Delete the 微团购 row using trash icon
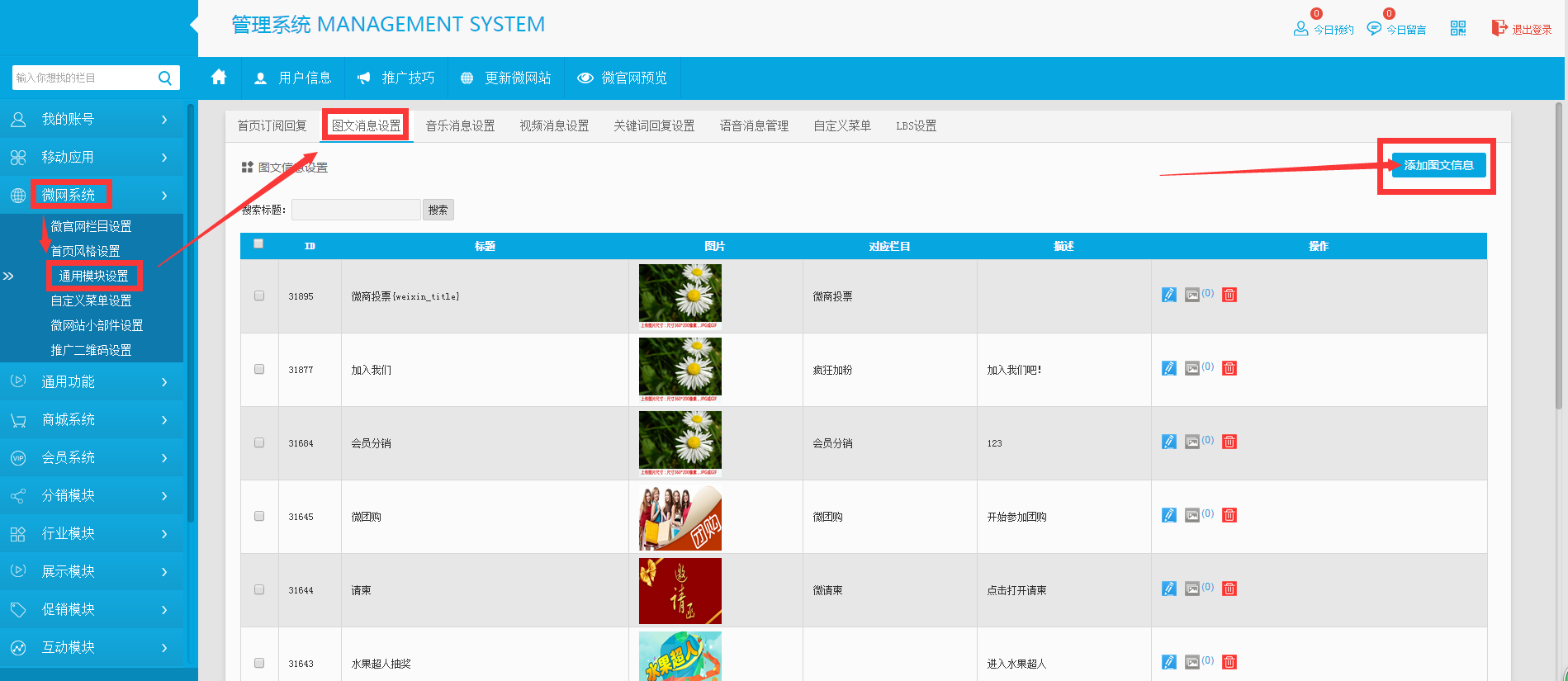 click(1229, 515)
